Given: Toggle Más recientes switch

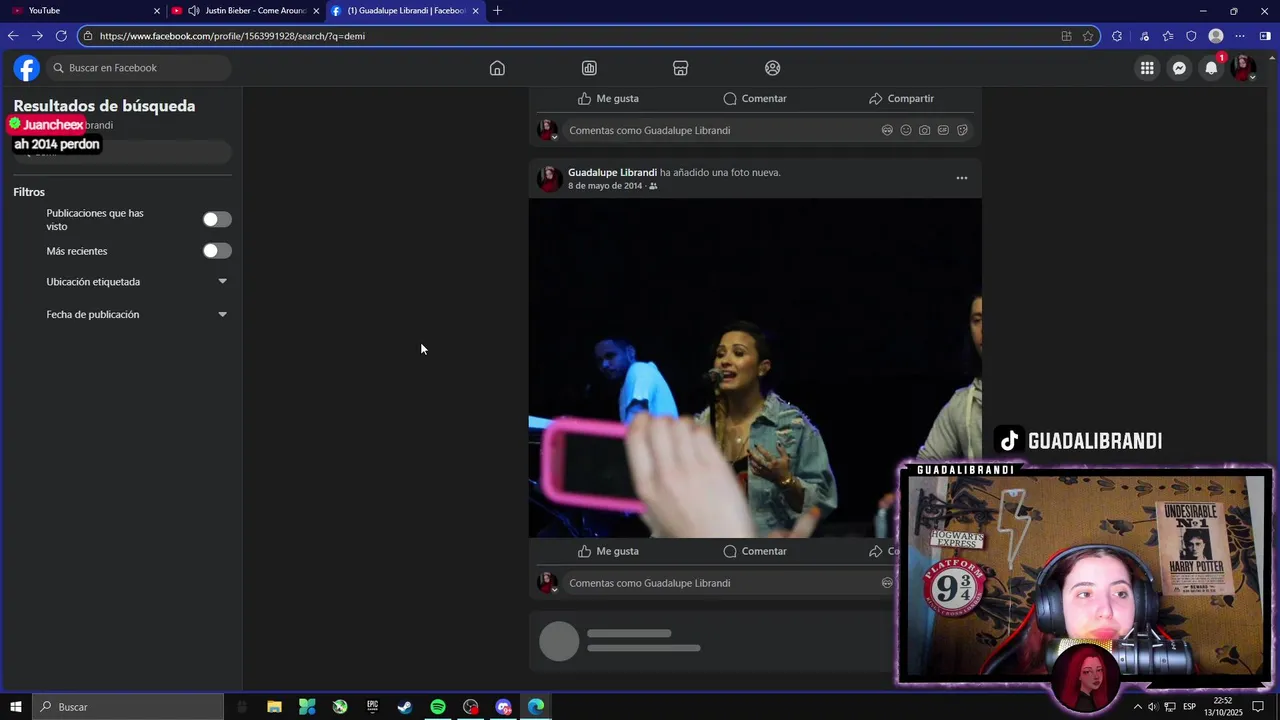Looking at the screenshot, I should 217,251.
